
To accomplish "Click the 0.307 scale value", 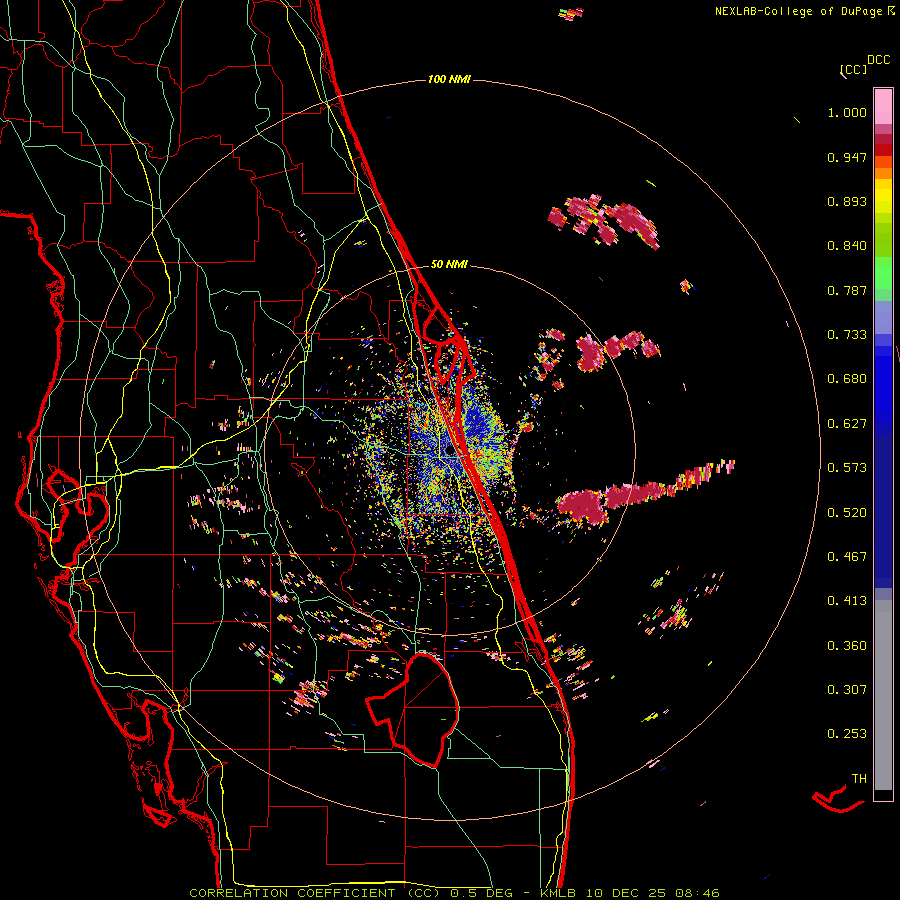I will click(x=847, y=690).
